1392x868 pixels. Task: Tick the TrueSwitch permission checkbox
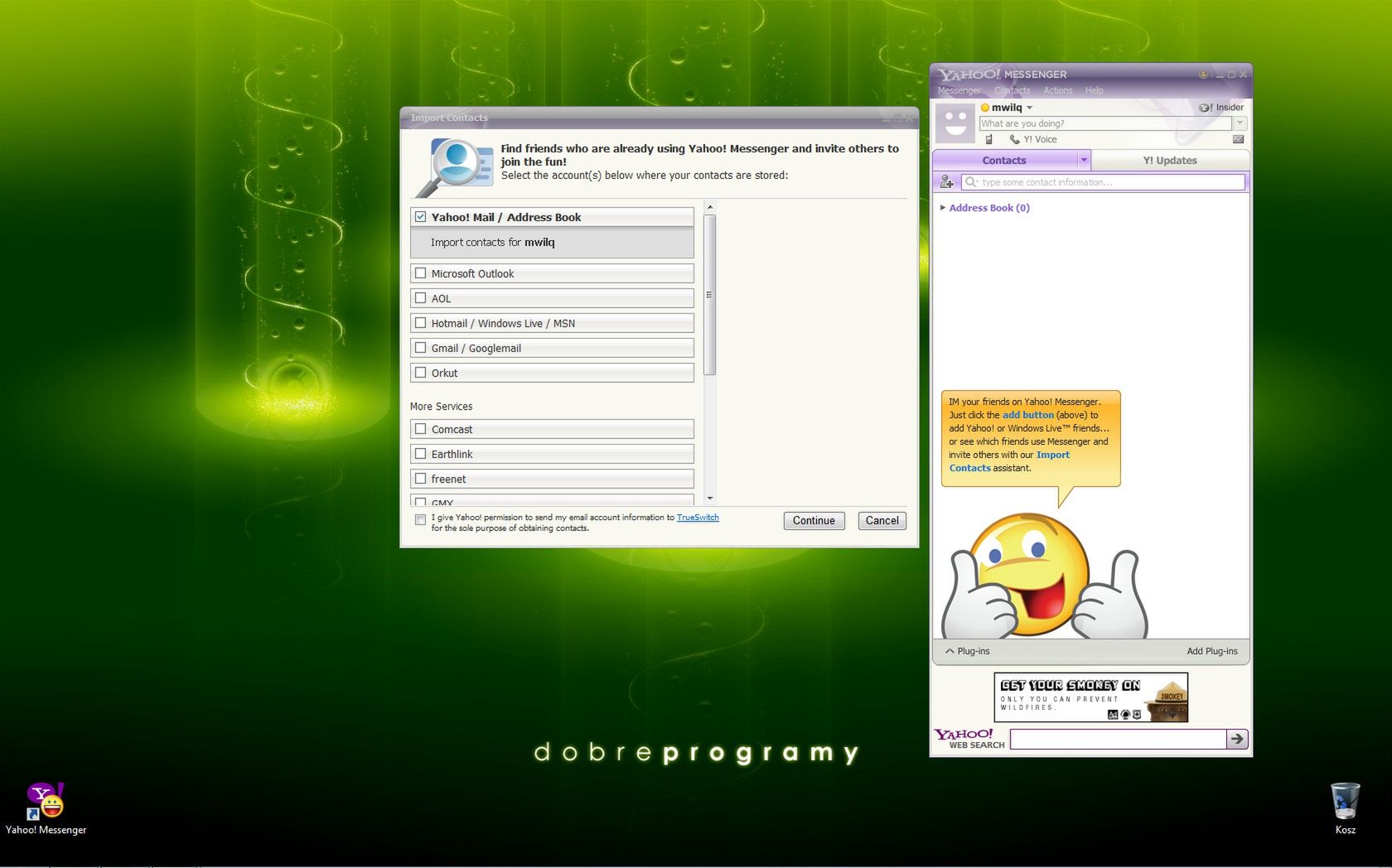421,520
